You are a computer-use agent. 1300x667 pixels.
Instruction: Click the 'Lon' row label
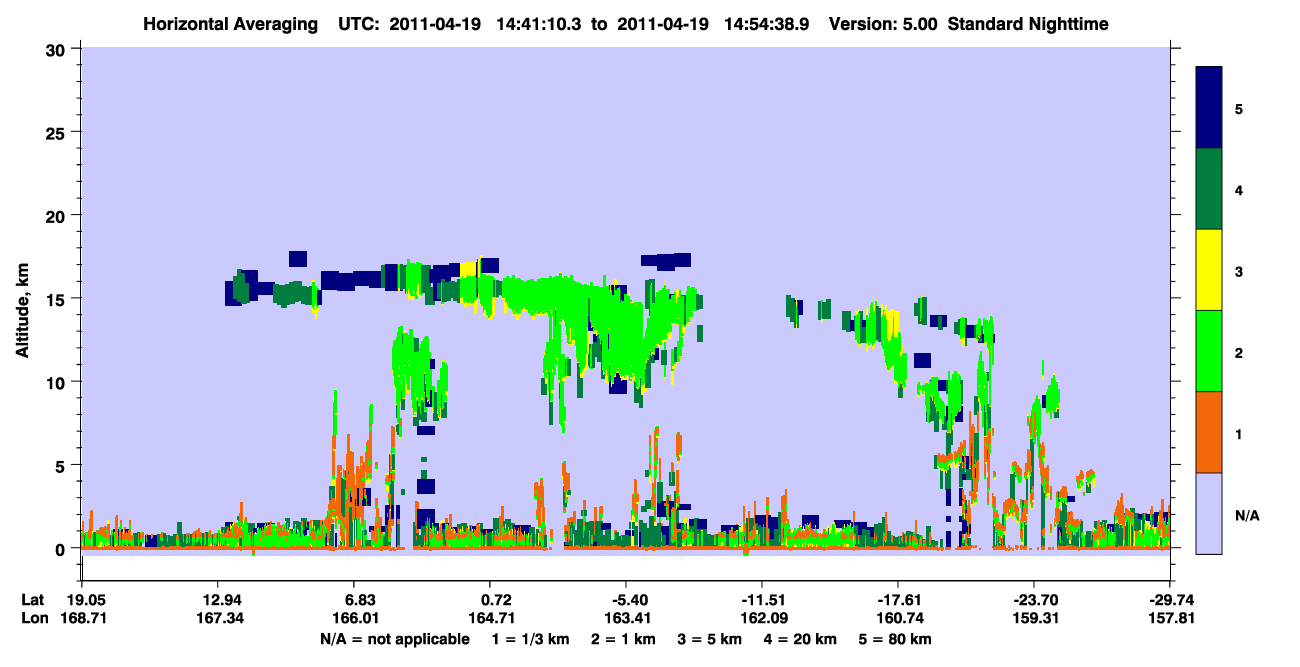click(33, 619)
